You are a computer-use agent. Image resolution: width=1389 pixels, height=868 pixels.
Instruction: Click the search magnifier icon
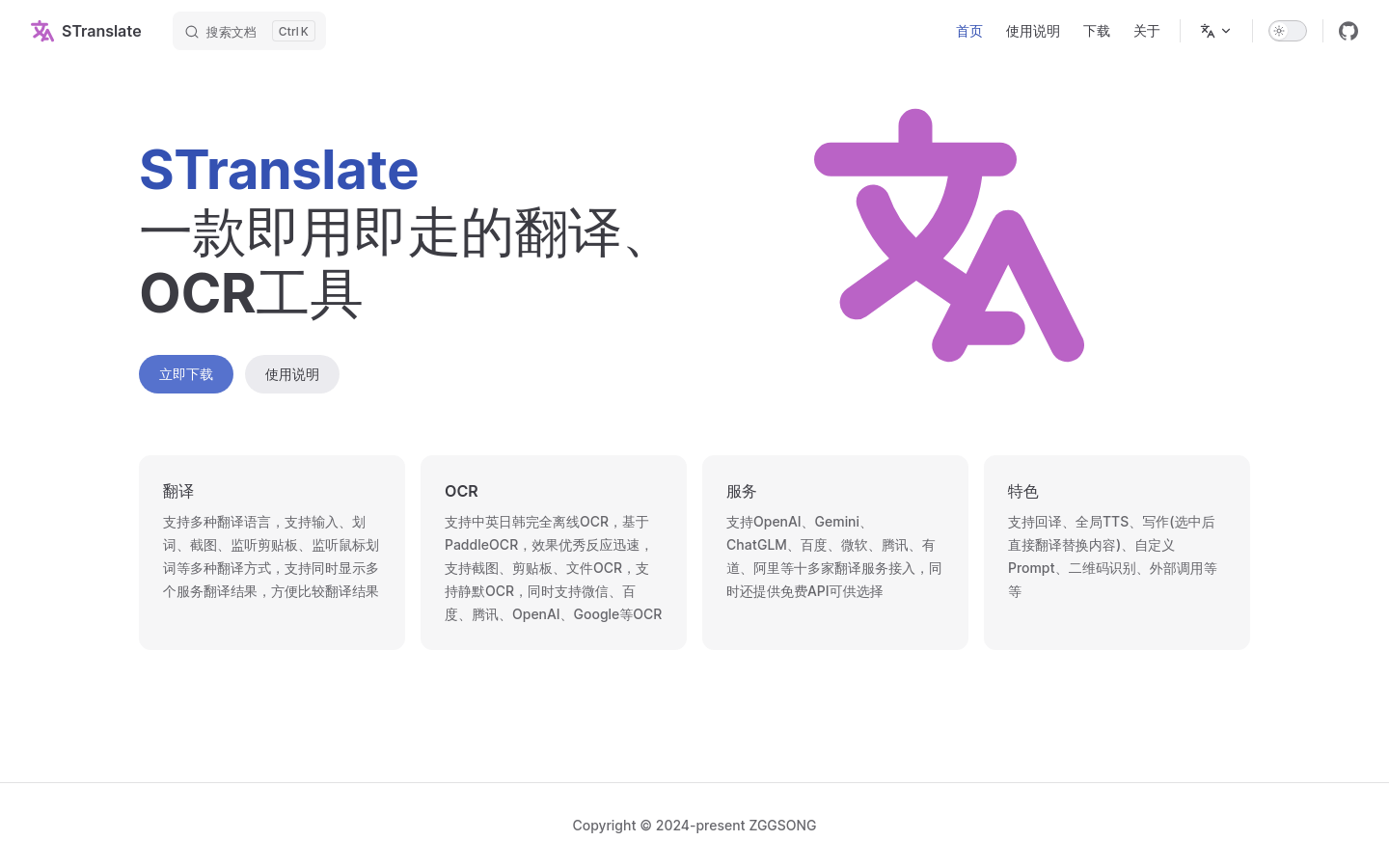click(x=192, y=32)
